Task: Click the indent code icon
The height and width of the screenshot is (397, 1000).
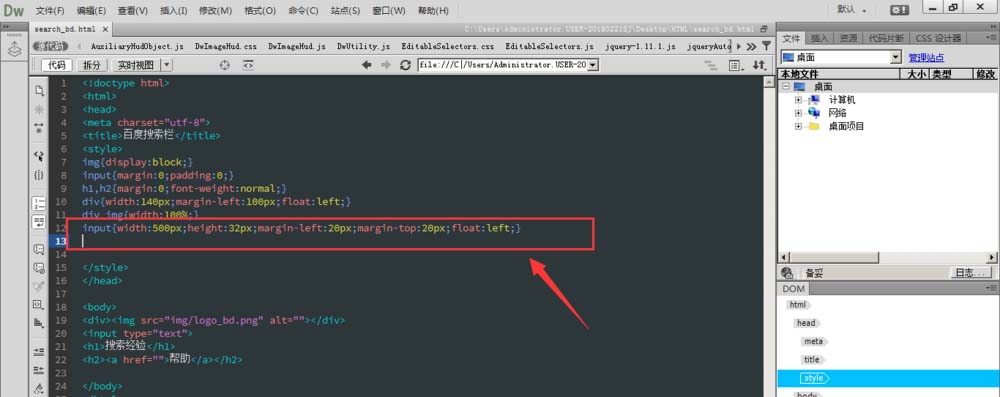Action: tap(39, 352)
